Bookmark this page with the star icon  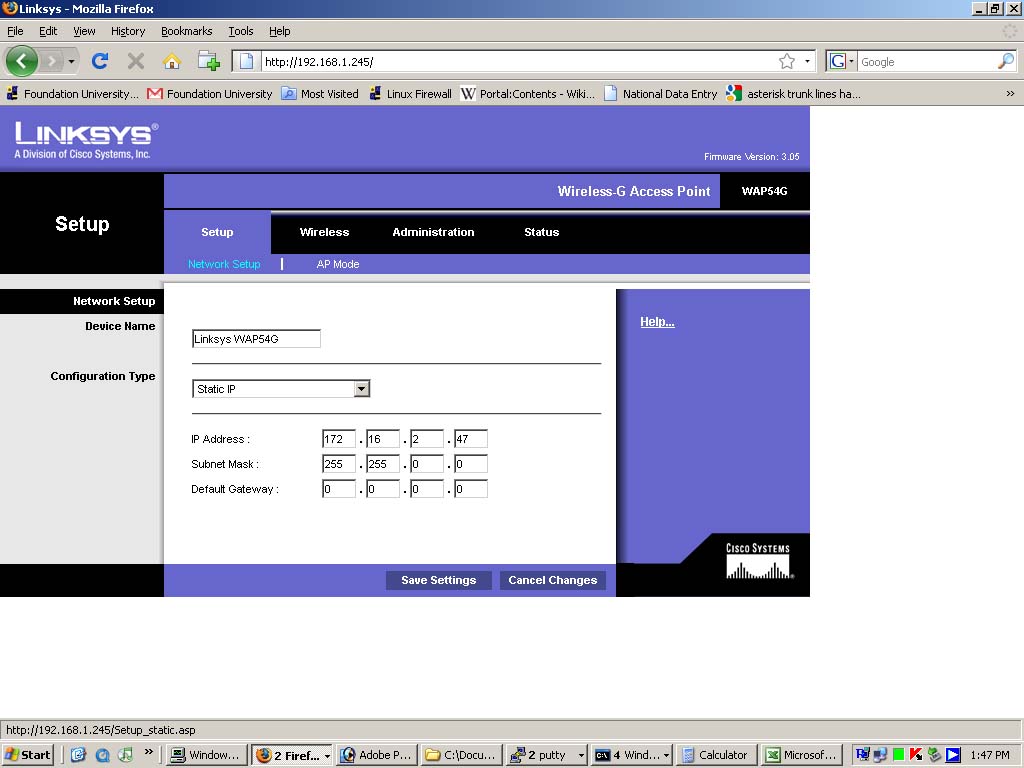click(x=787, y=61)
